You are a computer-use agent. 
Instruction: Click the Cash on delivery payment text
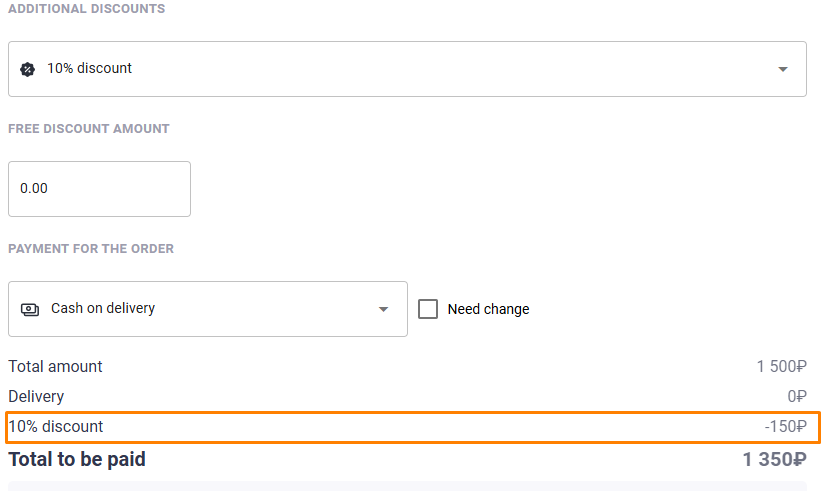pyautogui.click(x=103, y=308)
